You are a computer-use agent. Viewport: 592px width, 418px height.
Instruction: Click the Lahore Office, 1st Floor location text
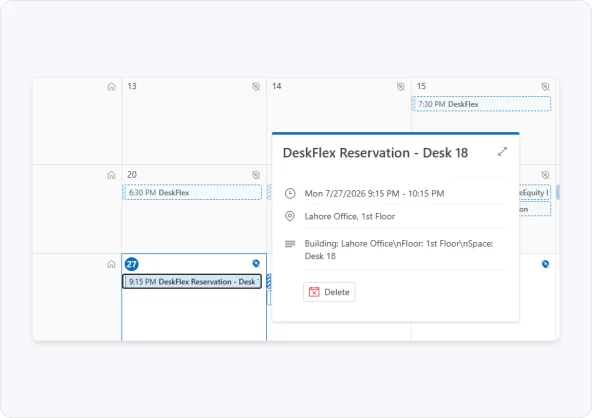[x=350, y=216]
